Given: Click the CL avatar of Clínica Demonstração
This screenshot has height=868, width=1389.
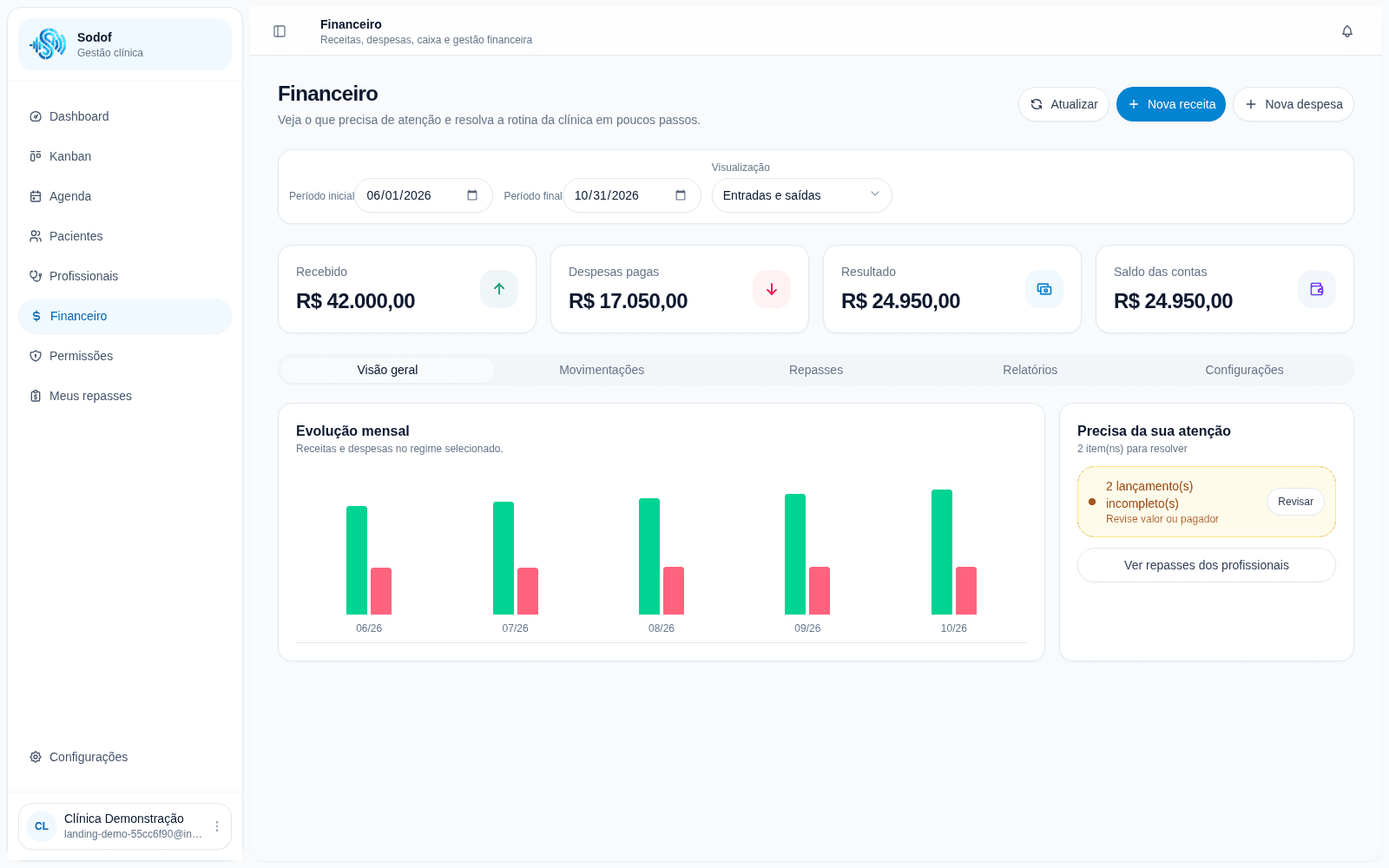Looking at the screenshot, I should [x=42, y=826].
